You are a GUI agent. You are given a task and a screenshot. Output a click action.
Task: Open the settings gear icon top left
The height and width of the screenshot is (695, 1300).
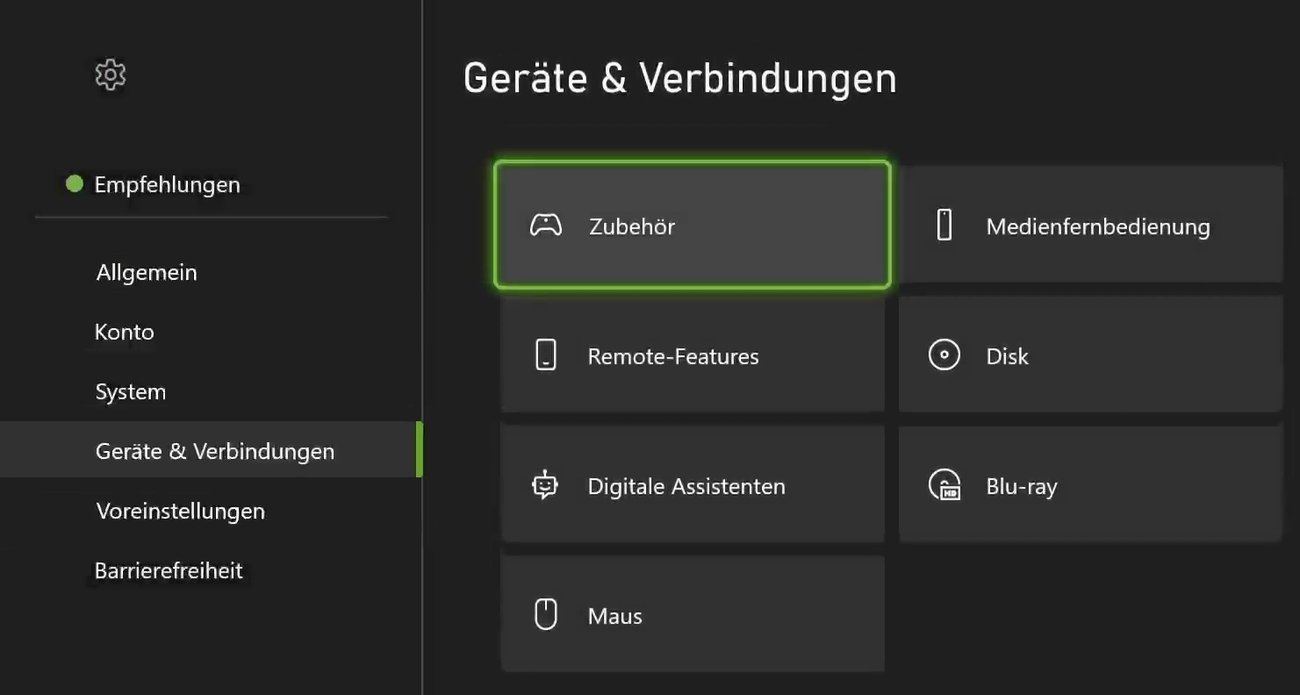coord(110,74)
